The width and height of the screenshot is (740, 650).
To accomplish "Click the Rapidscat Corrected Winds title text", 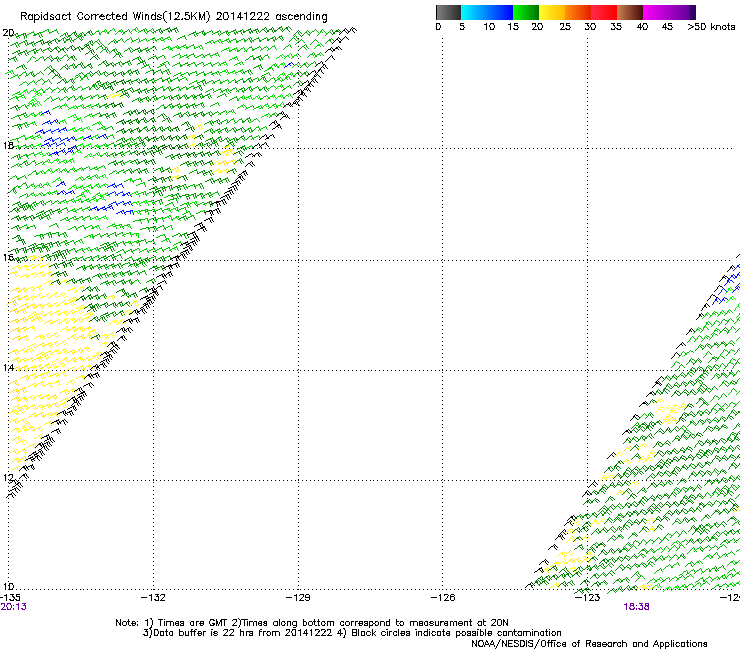I will [174, 16].
